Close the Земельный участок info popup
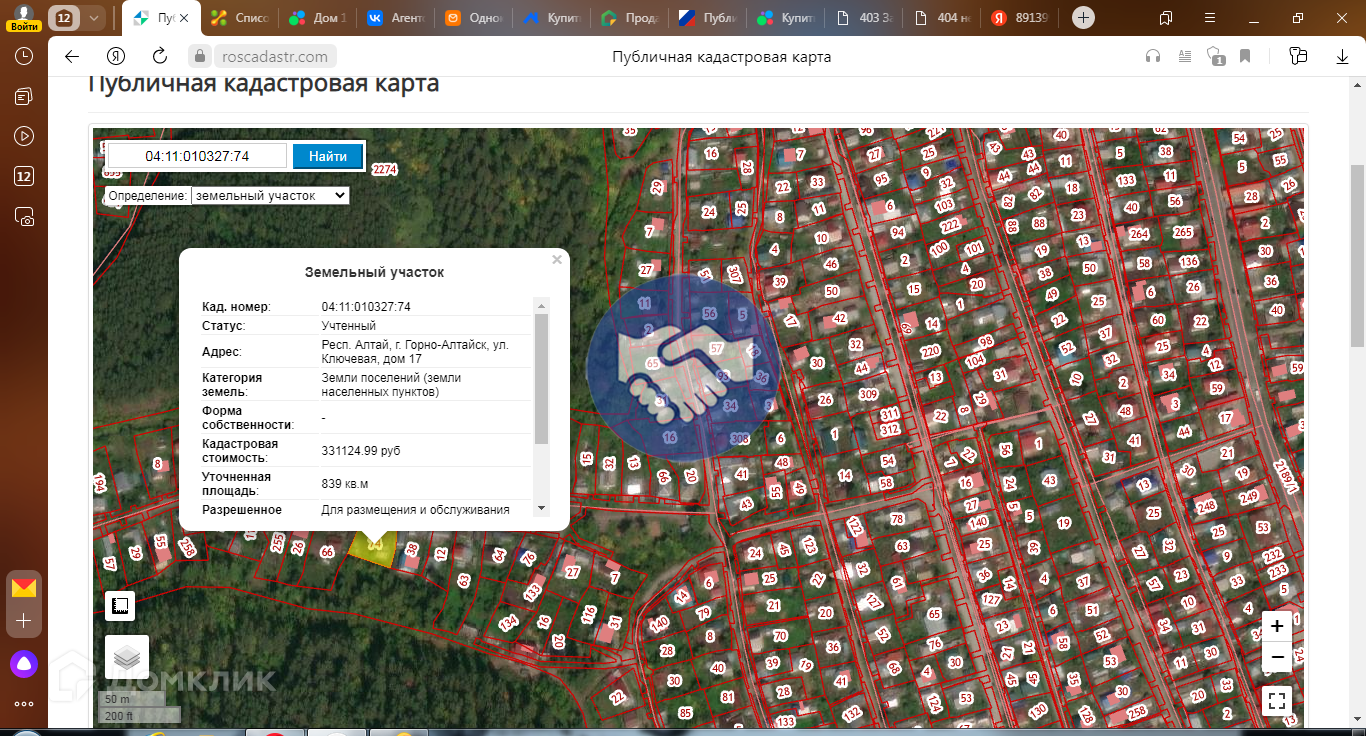This screenshot has height=736, width=1366. [x=557, y=260]
